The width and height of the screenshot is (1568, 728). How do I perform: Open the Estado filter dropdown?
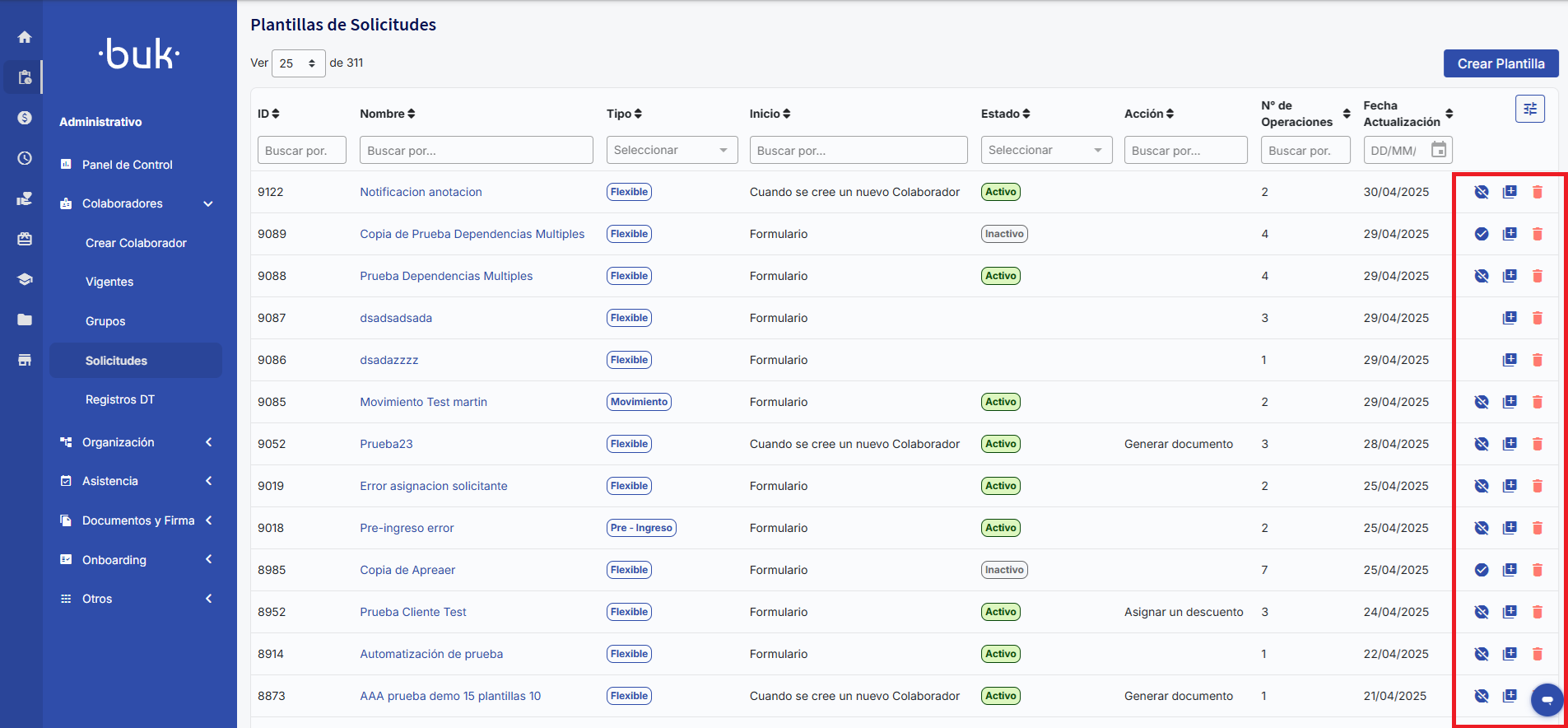[1045, 150]
